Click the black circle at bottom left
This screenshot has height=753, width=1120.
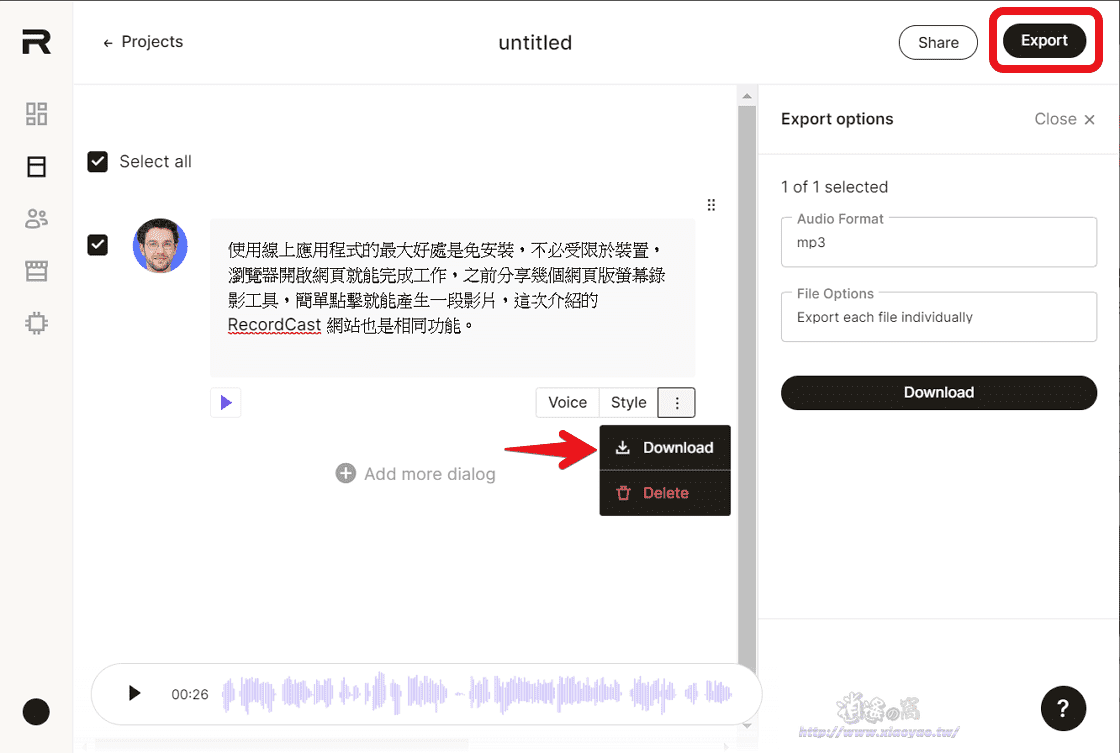point(35,711)
